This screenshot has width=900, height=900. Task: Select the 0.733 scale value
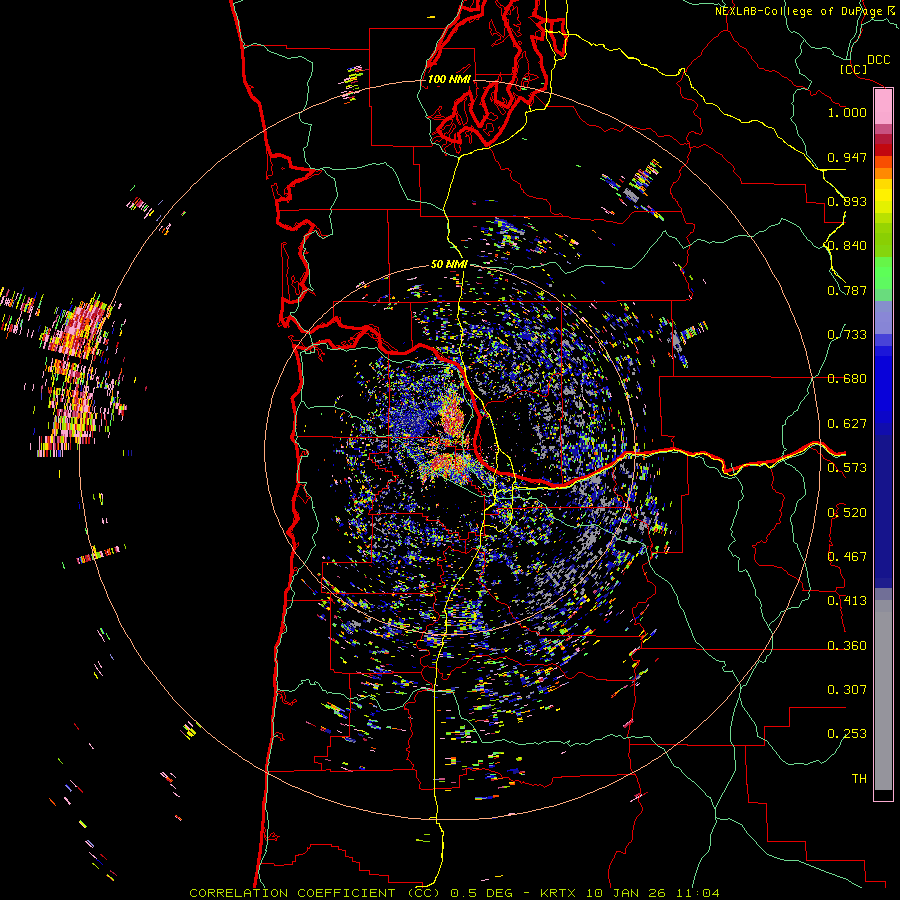tap(847, 335)
